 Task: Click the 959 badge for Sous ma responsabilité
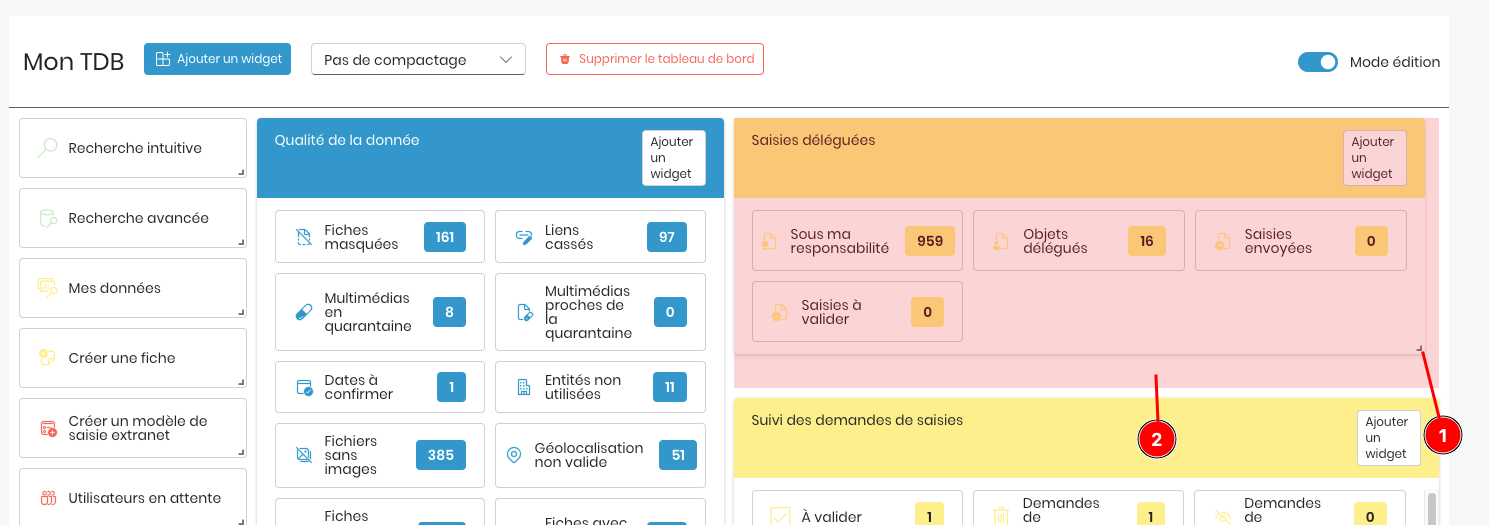click(930, 241)
